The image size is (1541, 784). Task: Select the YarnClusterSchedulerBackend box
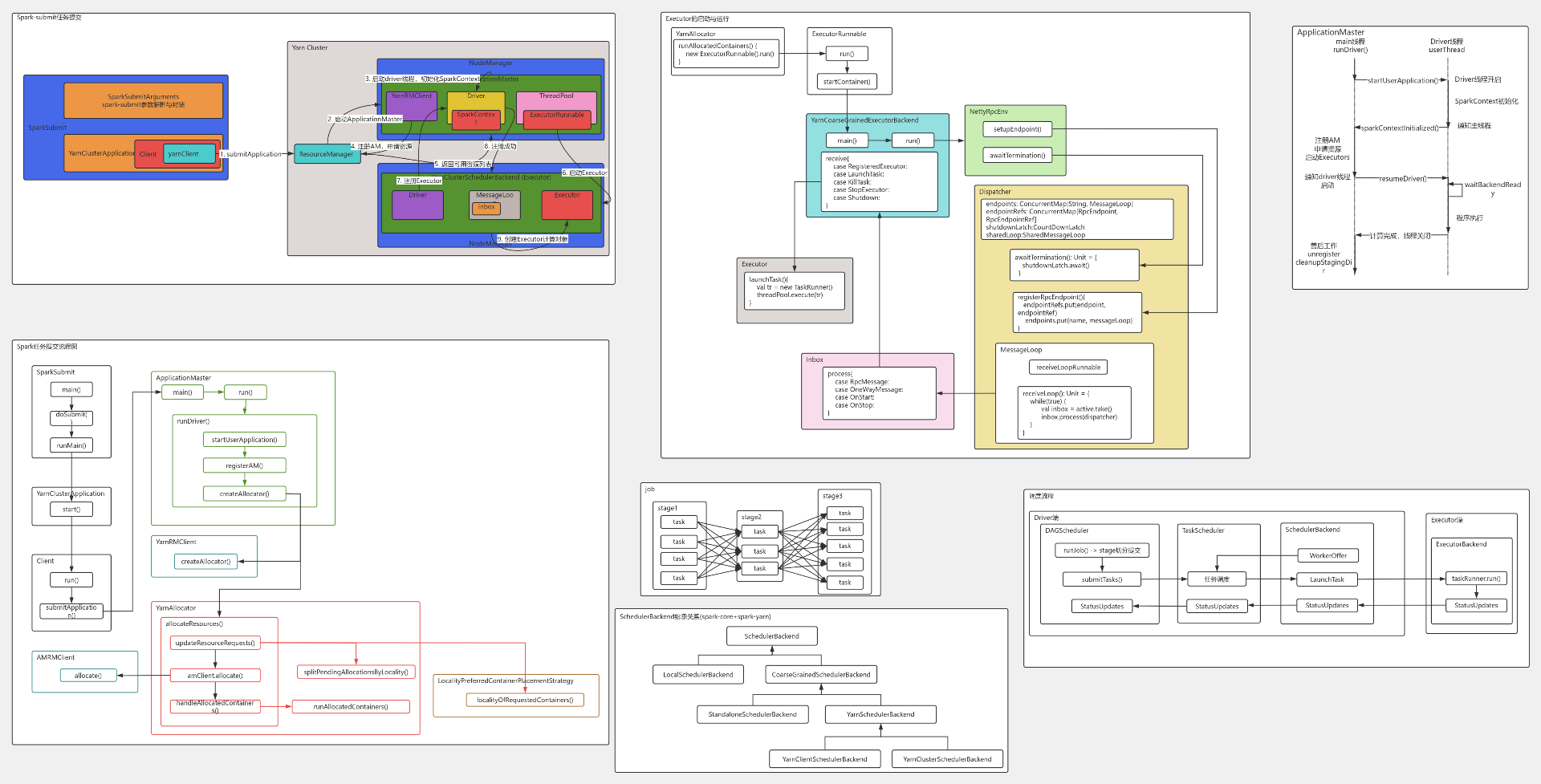947,759
